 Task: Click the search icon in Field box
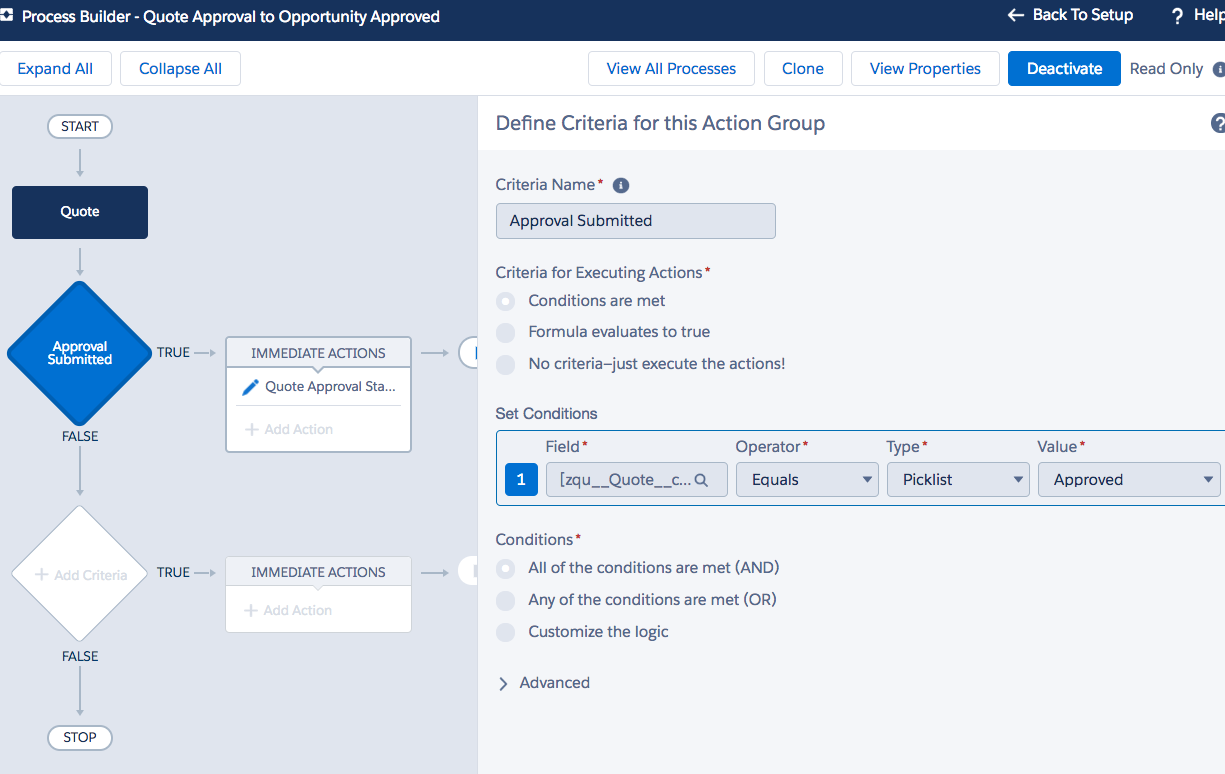click(701, 480)
